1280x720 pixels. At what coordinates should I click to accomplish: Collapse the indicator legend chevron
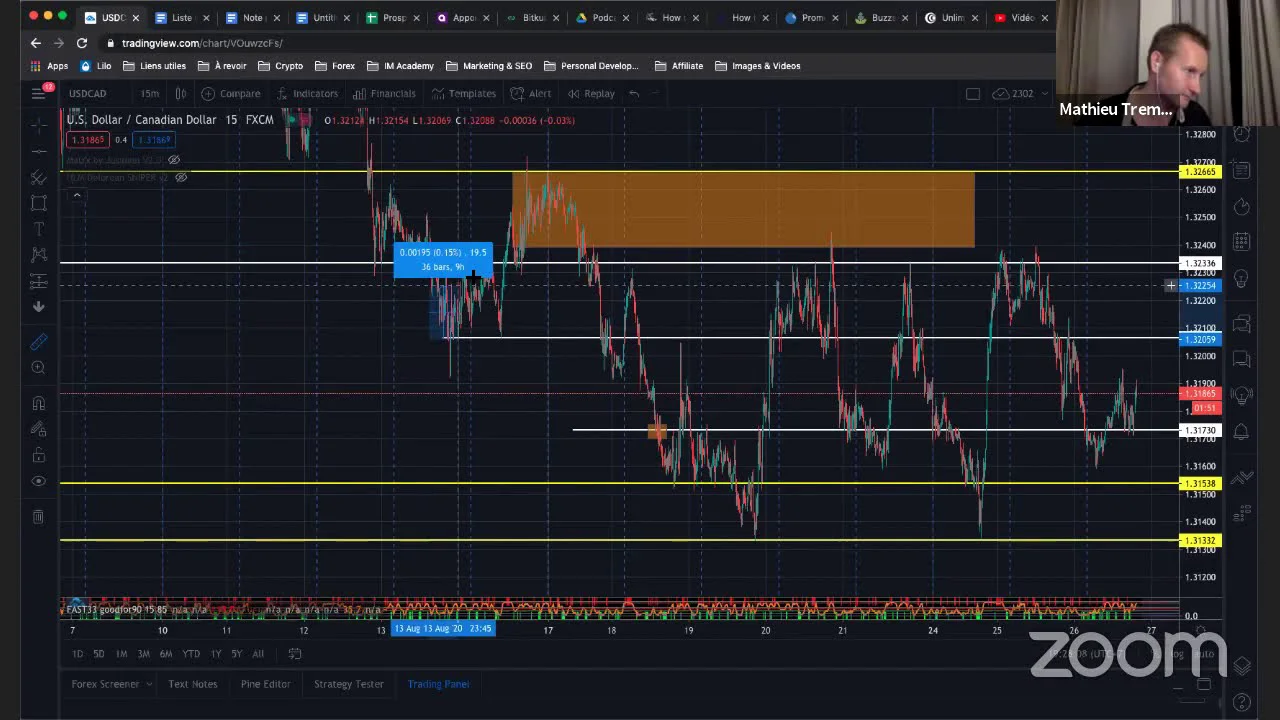tap(76, 195)
